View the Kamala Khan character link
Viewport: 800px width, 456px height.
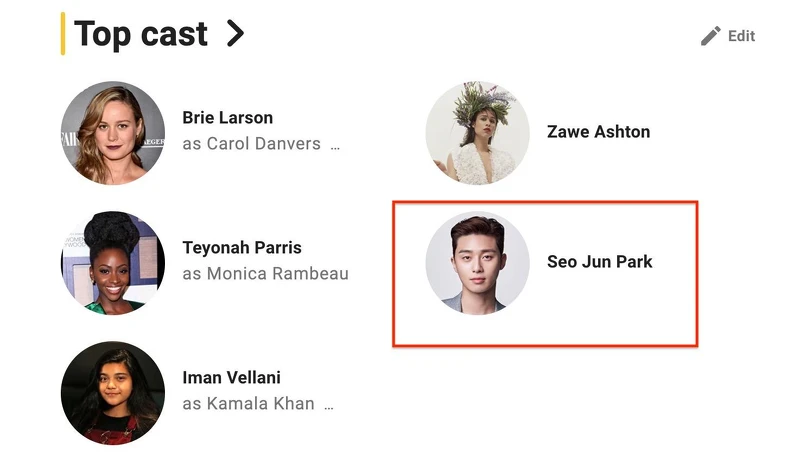pos(260,404)
